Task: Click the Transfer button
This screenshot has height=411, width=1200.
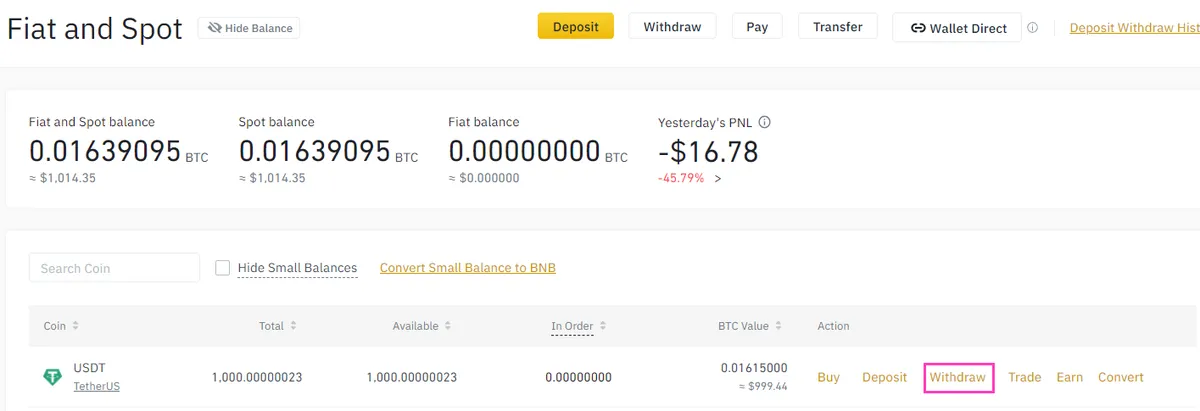Action: click(837, 27)
